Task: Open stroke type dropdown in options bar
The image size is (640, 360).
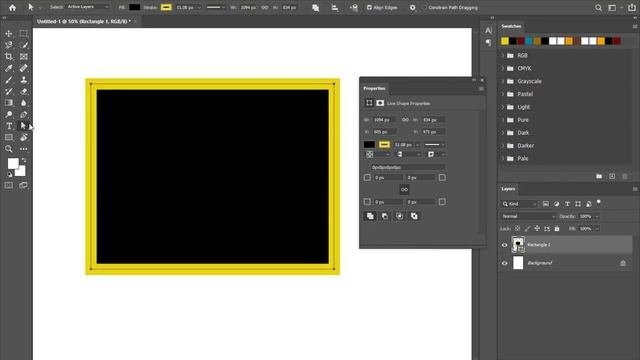Action: point(216,7)
